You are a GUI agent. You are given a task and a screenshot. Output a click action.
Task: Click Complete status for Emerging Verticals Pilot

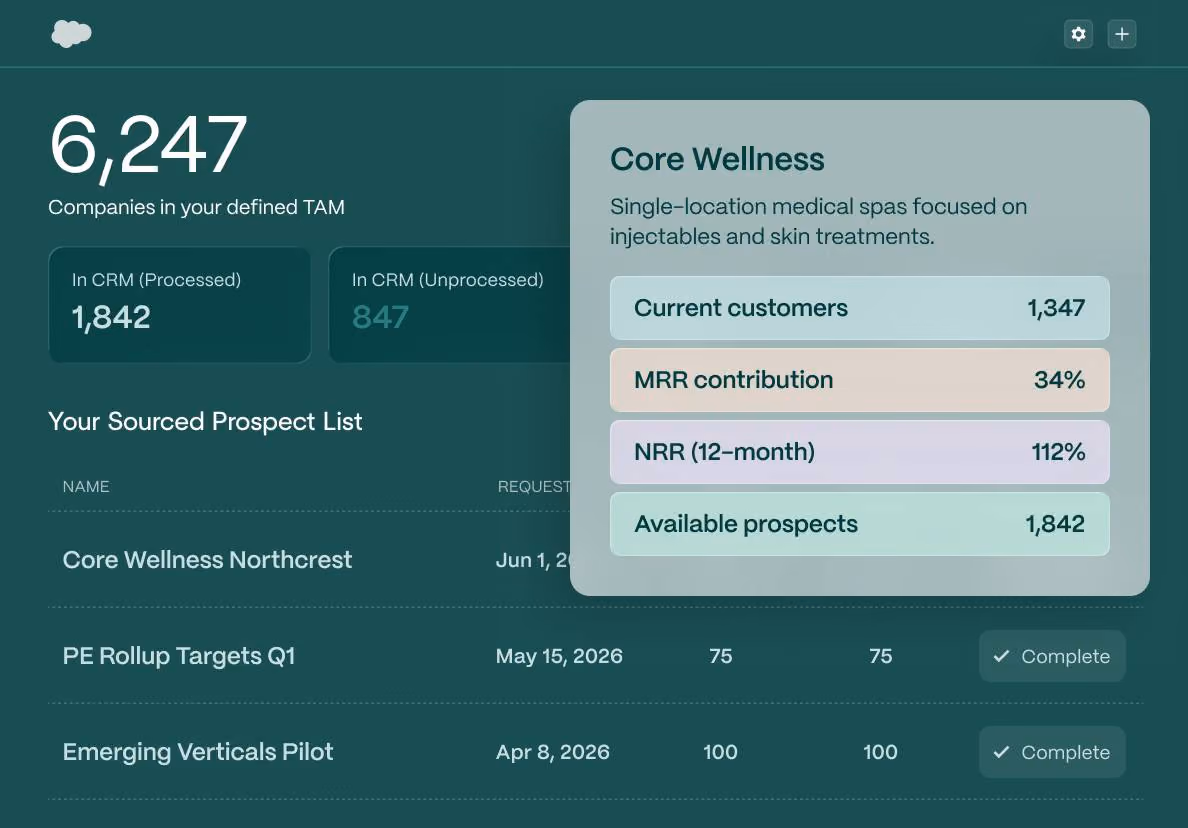1052,752
